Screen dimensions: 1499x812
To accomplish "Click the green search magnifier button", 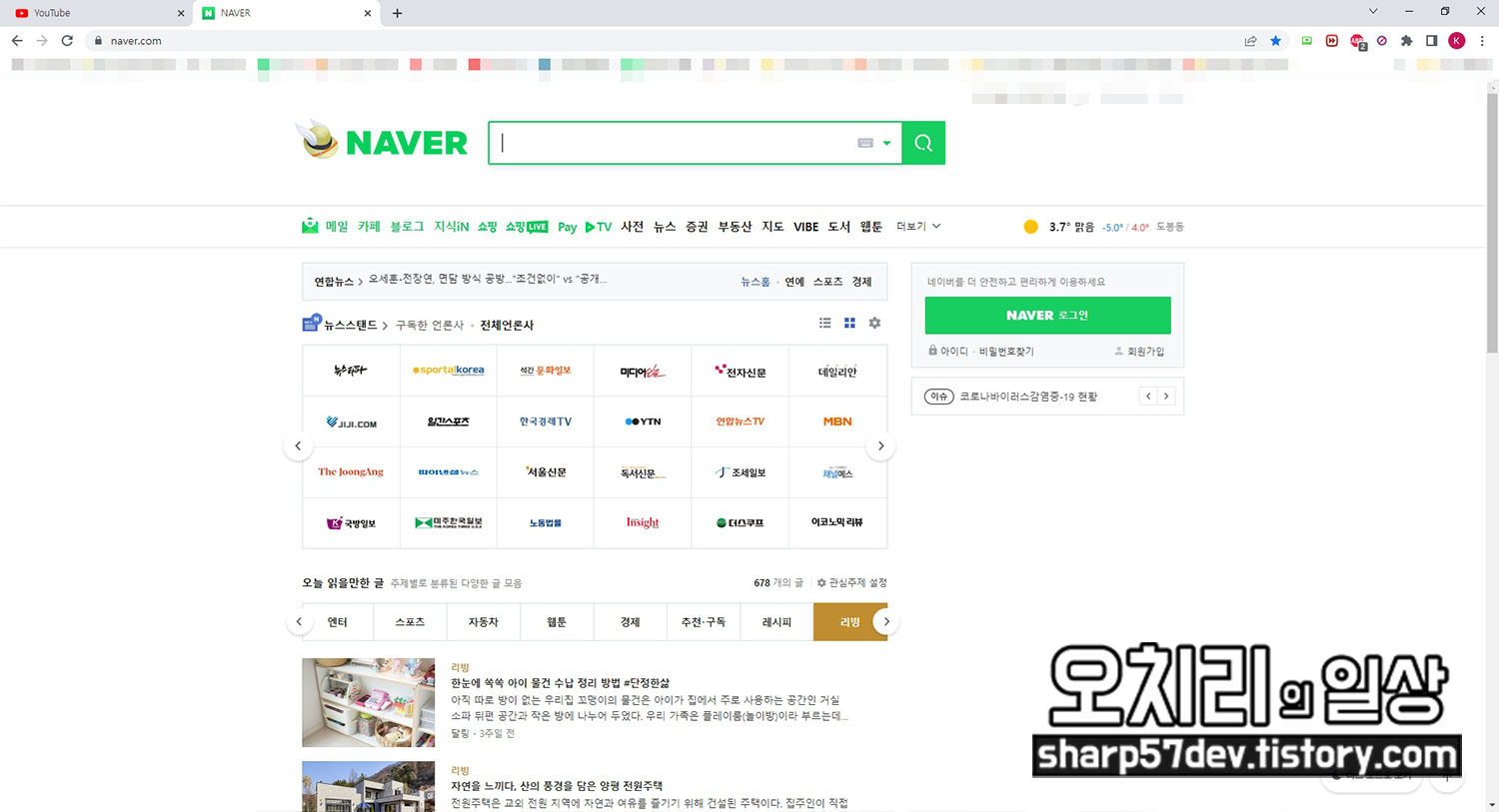I will click(923, 143).
